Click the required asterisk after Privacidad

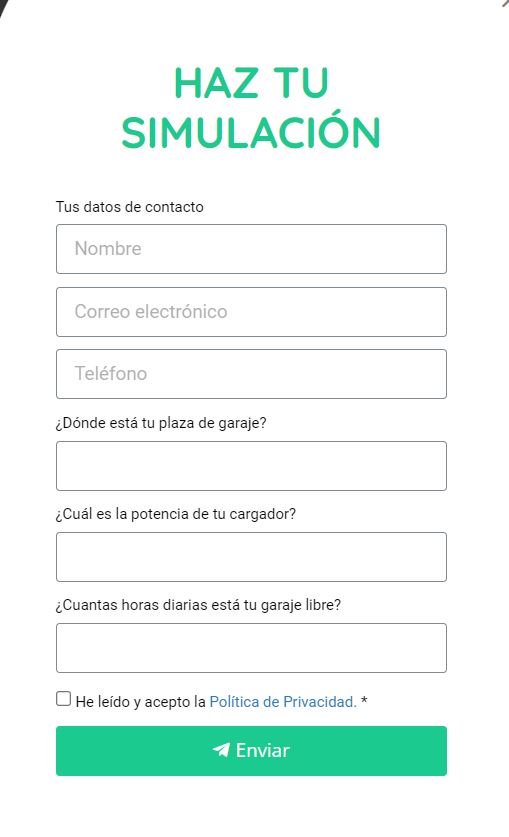click(364, 700)
